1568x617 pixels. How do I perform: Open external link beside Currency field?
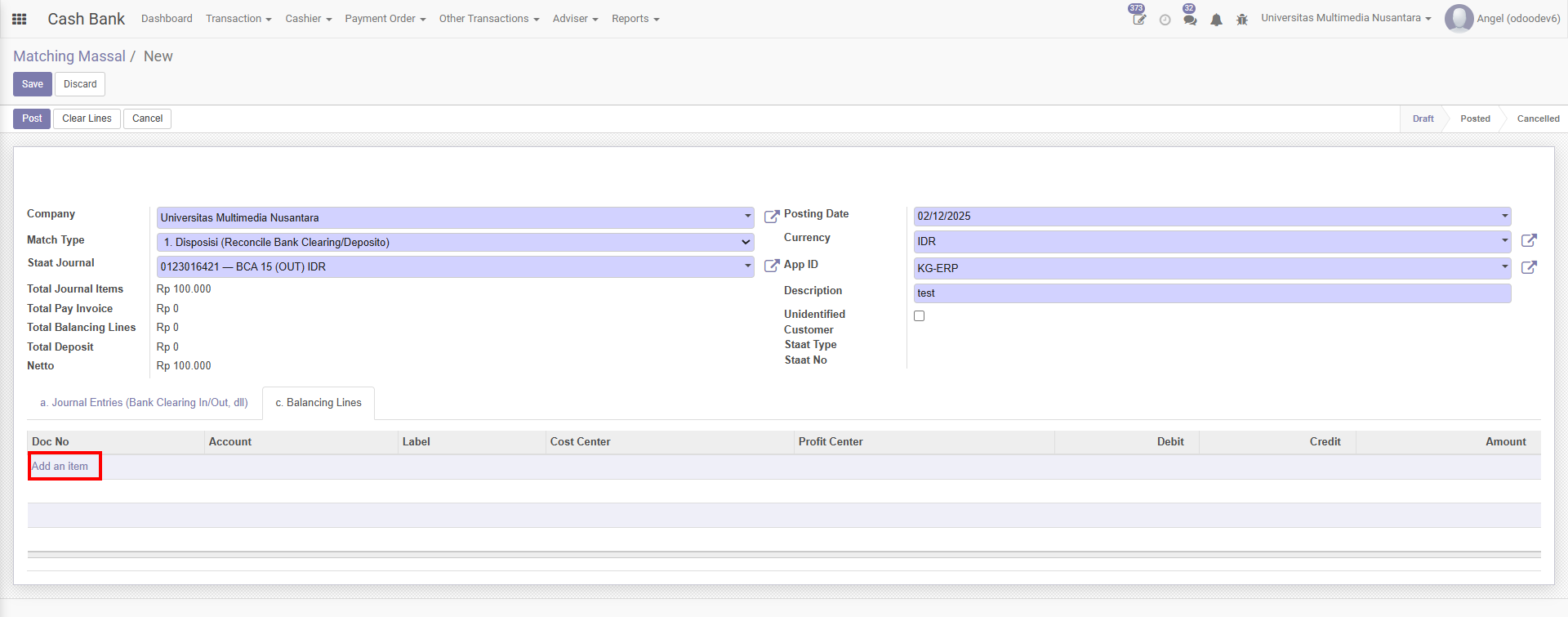click(x=1529, y=241)
